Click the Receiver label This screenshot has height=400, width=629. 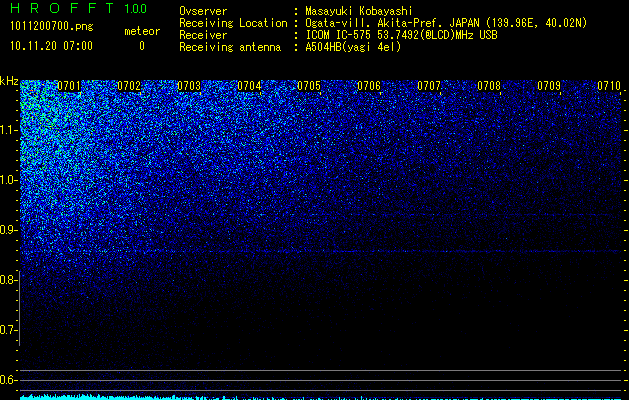click(x=203, y=35)
